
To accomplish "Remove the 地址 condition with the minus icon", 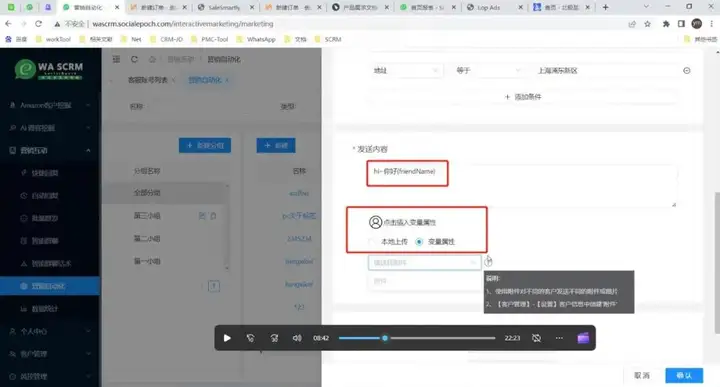I will tap(686, 70).
